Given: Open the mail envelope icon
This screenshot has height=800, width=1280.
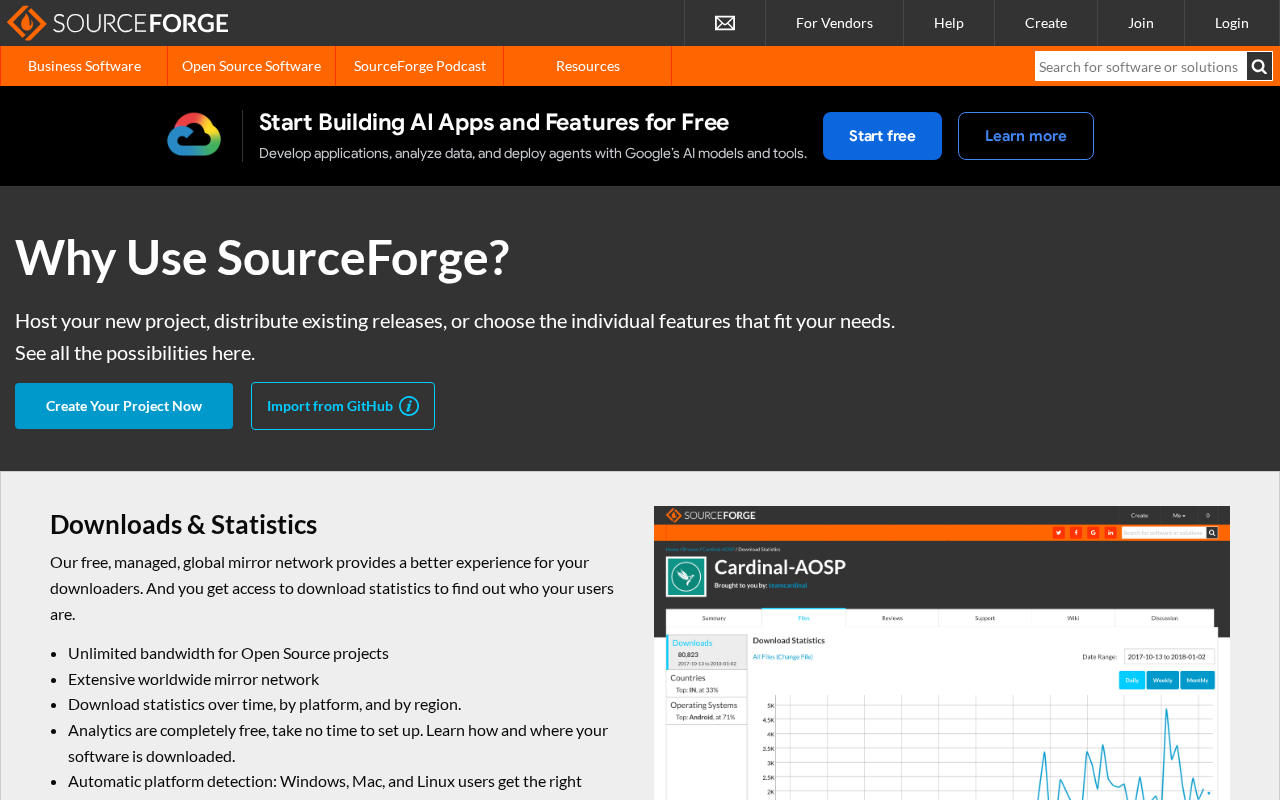Looking at the screenshot, I should [725, 23].
